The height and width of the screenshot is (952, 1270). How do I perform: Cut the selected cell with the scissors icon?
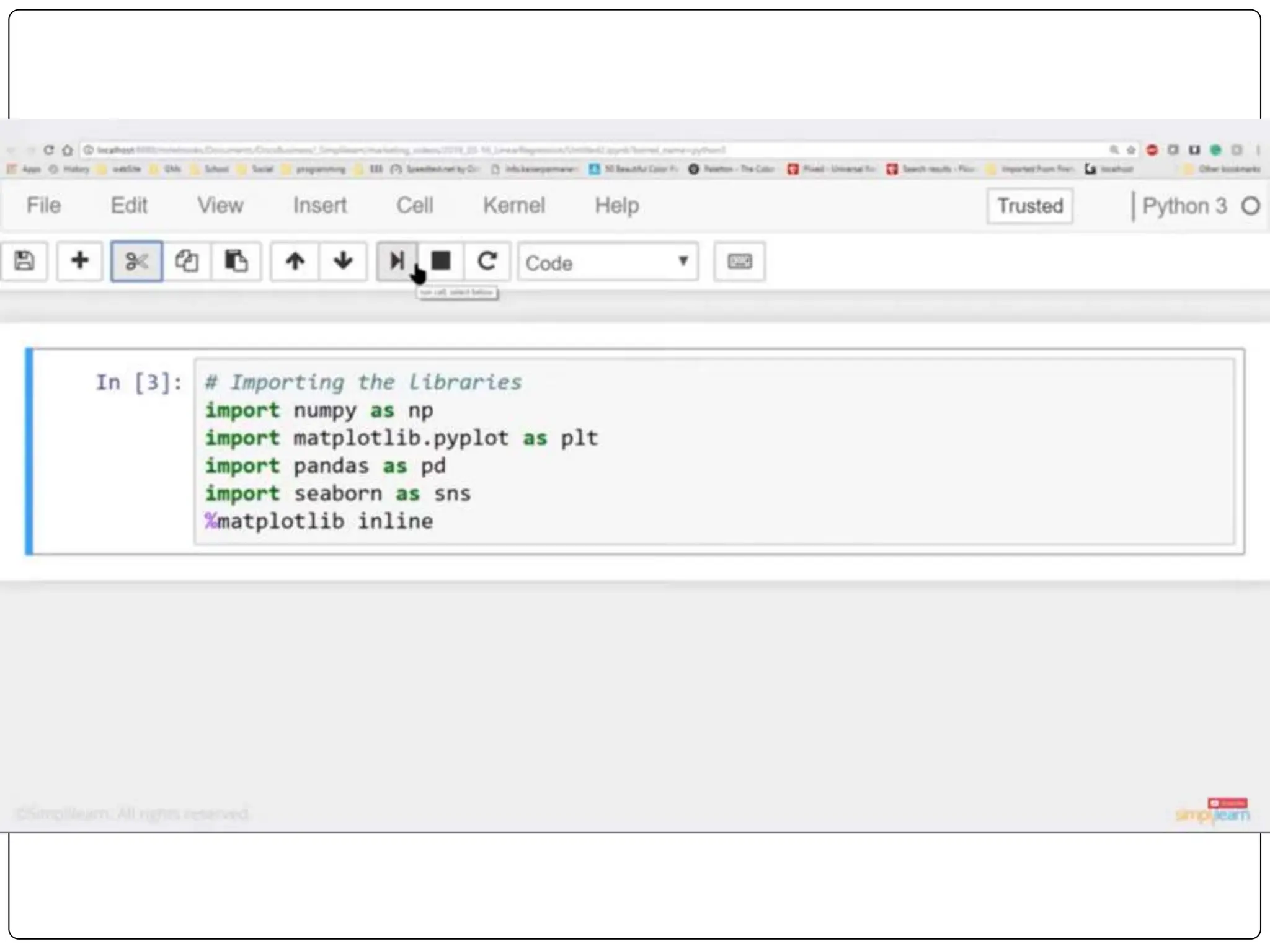(136, 261)
